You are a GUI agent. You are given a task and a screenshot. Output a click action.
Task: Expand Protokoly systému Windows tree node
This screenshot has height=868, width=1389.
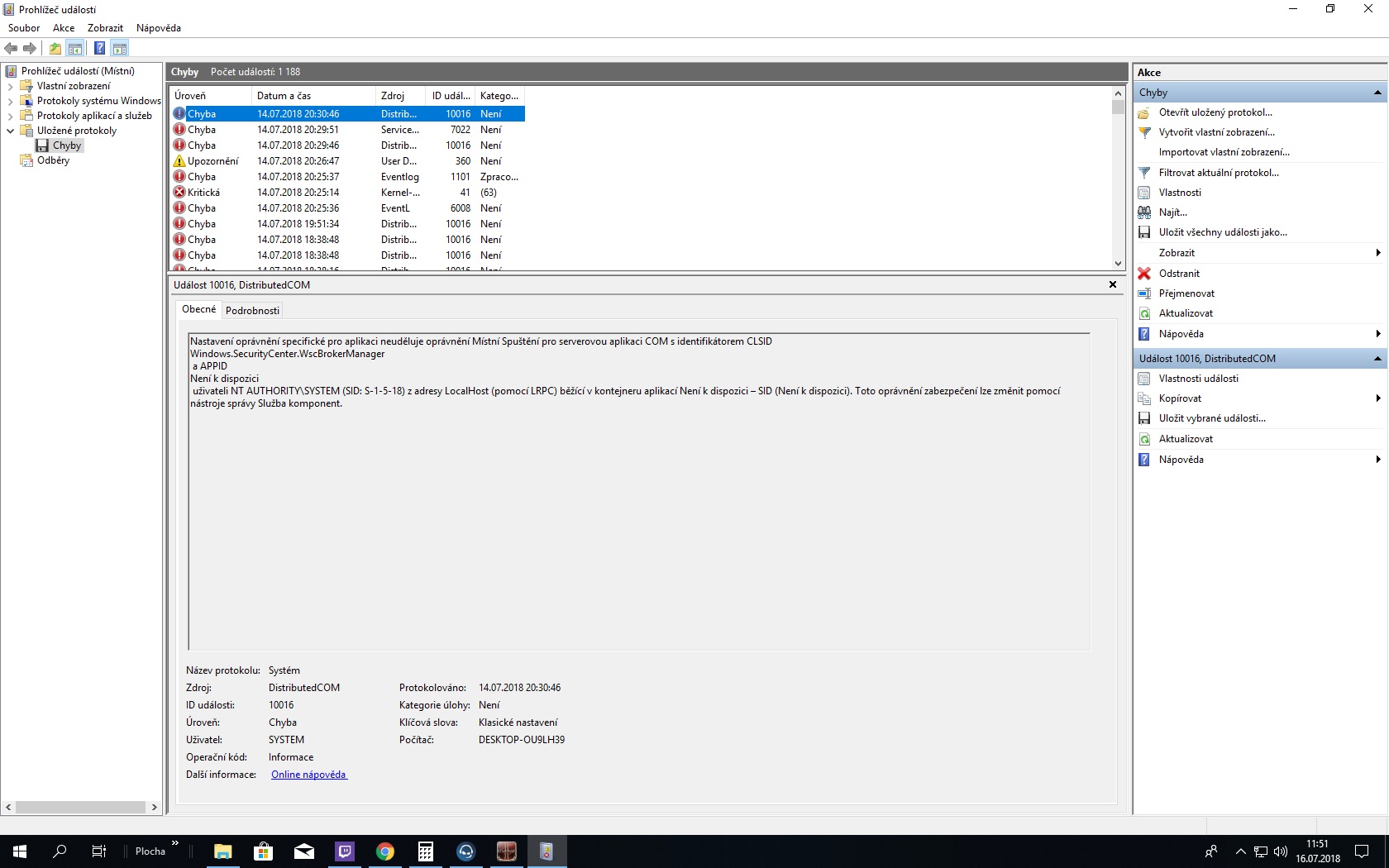click(x=10, y=101)
